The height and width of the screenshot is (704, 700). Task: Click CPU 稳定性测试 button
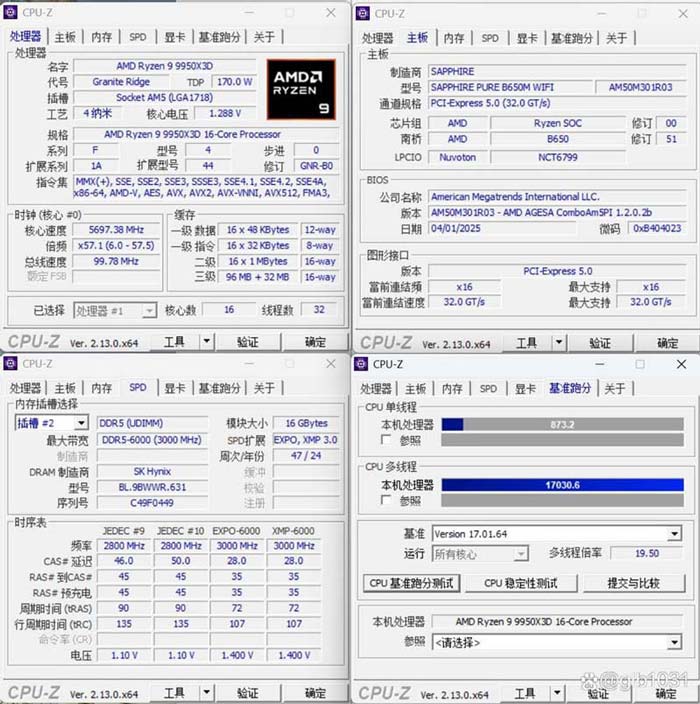pyautogui.click(x=521, y=583)
